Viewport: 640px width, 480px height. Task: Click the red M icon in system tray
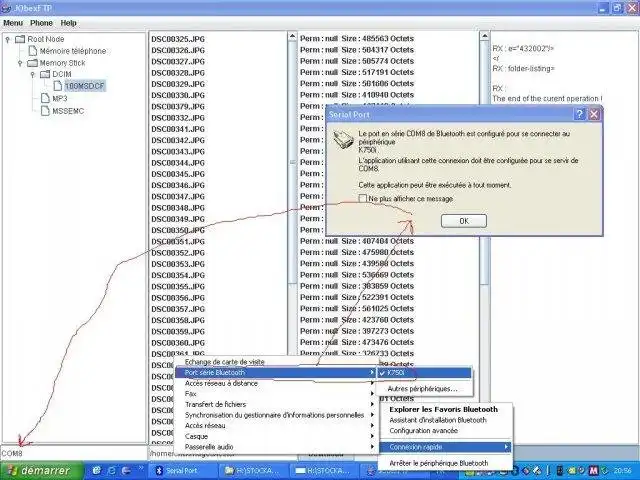[x=593, y=471]
